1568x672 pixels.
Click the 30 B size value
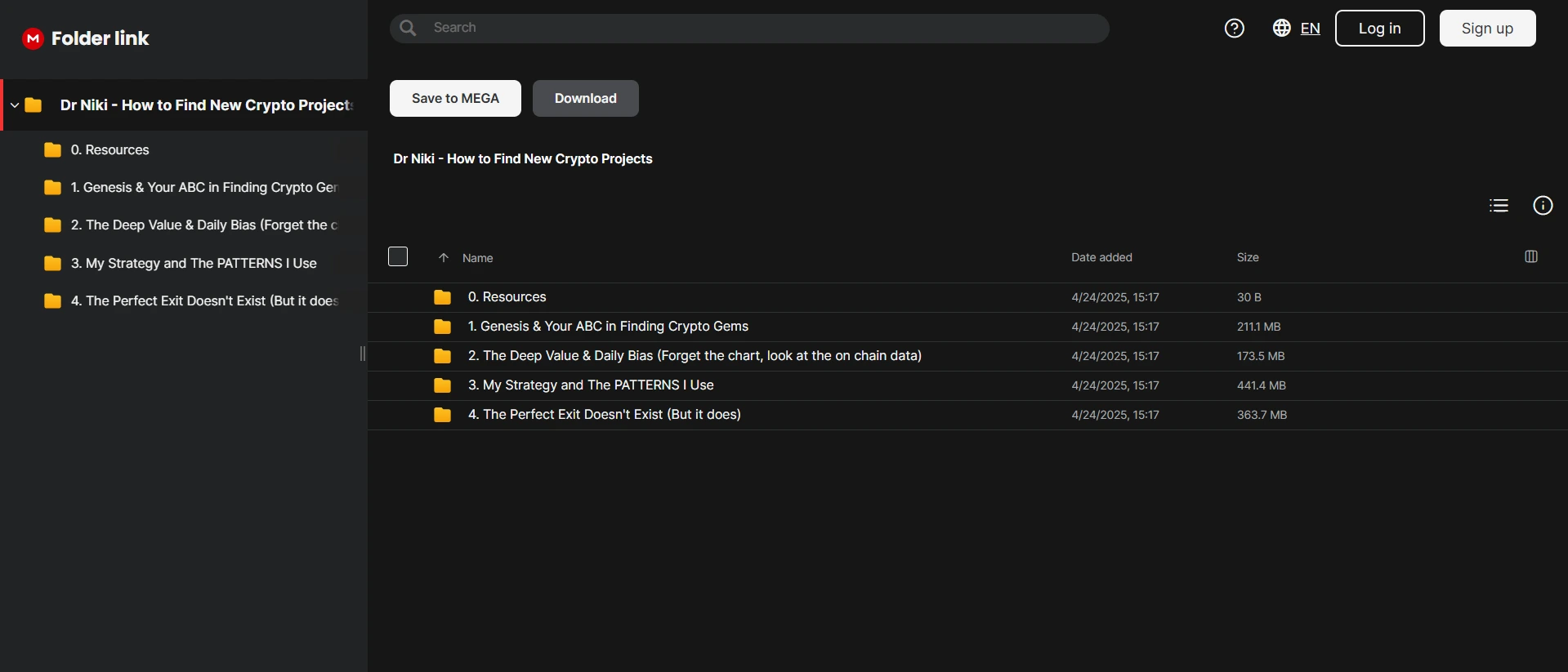(1249, 297)
